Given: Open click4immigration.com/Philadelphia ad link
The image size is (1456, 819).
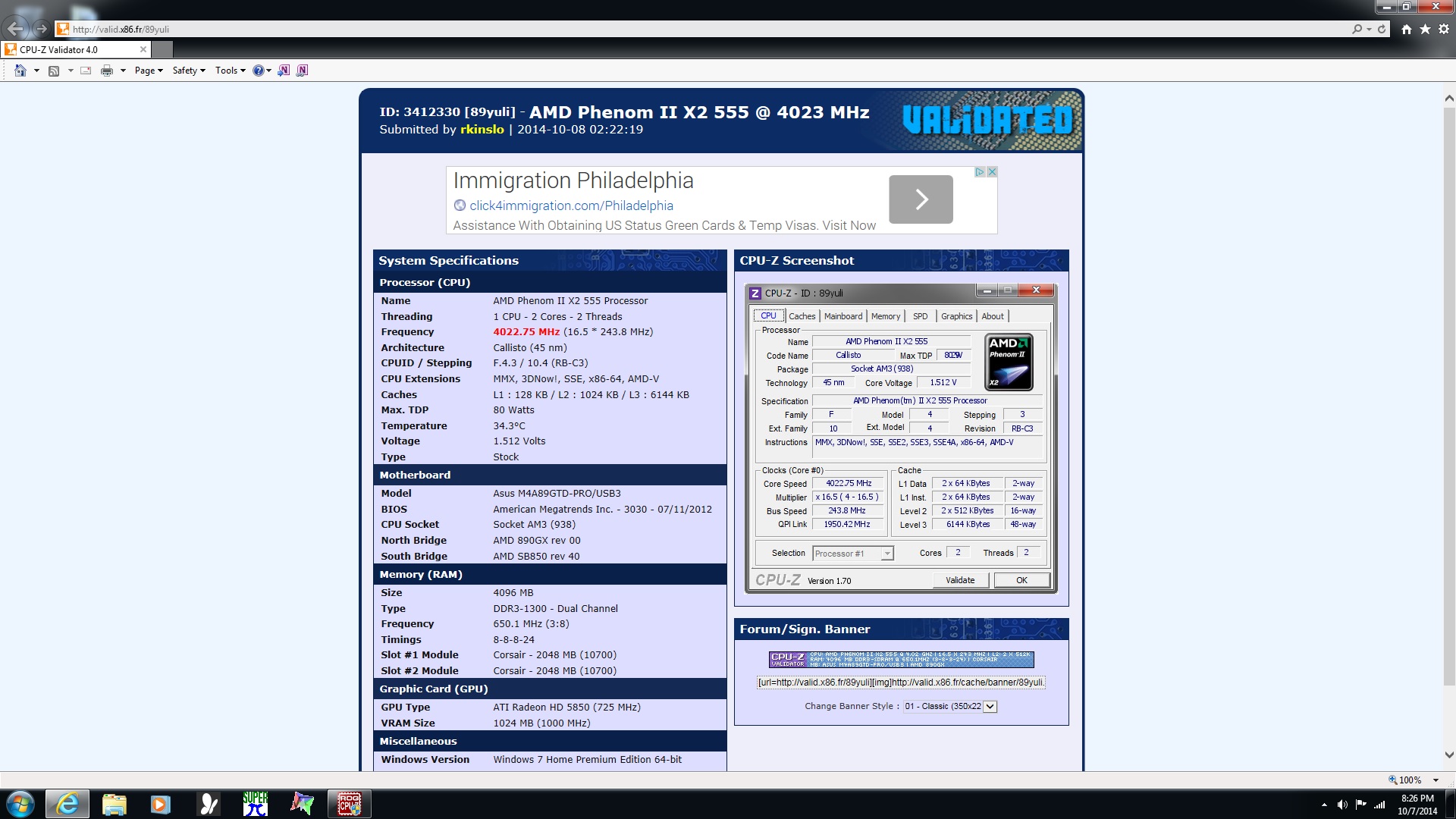Looking at the screenshot, I should (x=571, y=206).
